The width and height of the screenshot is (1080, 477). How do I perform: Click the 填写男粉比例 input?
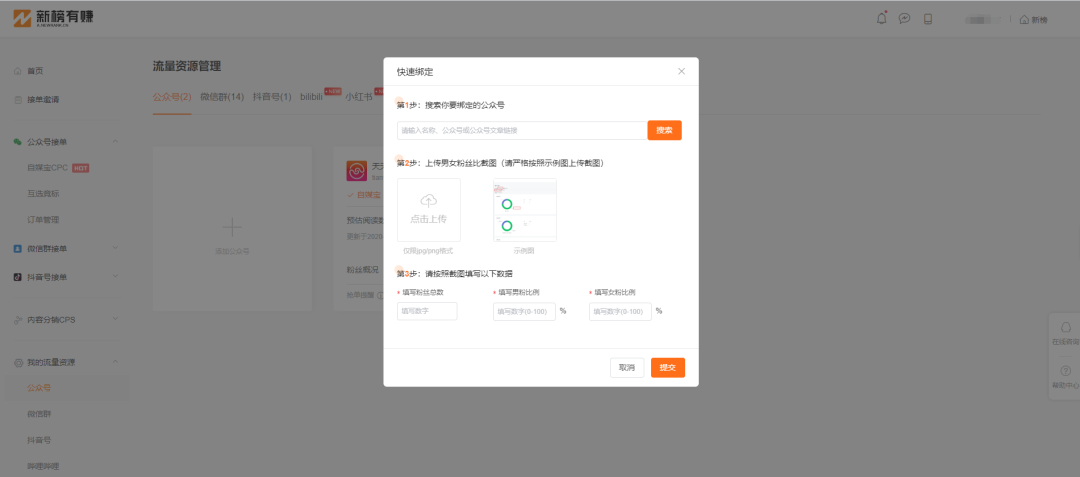(524, 312)
